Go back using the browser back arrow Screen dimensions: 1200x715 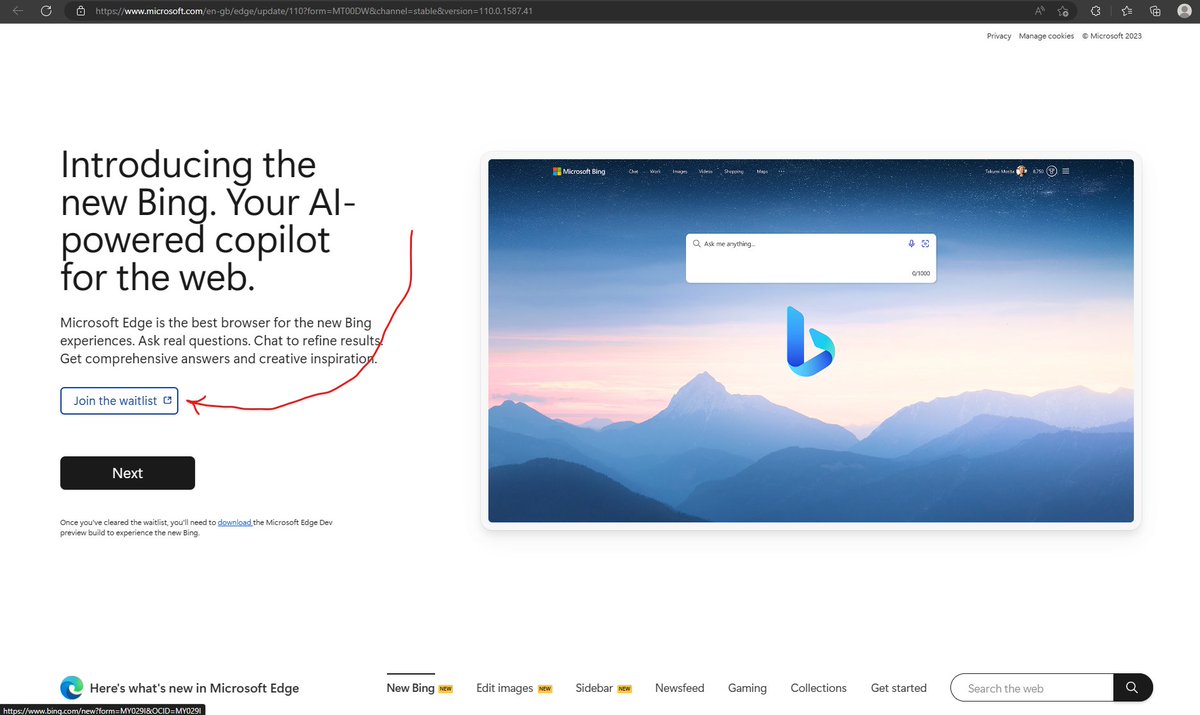click(x=18, y=10)
